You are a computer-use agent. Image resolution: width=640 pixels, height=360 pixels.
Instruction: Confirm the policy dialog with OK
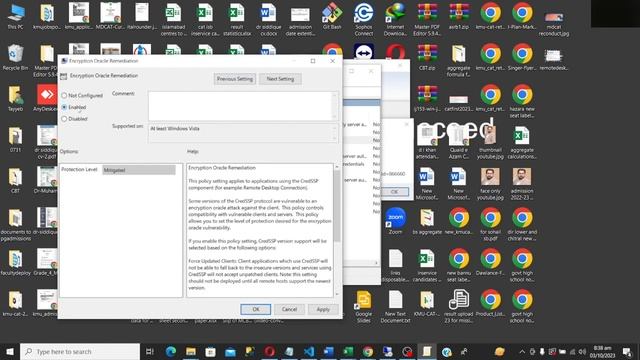[256, 309]
